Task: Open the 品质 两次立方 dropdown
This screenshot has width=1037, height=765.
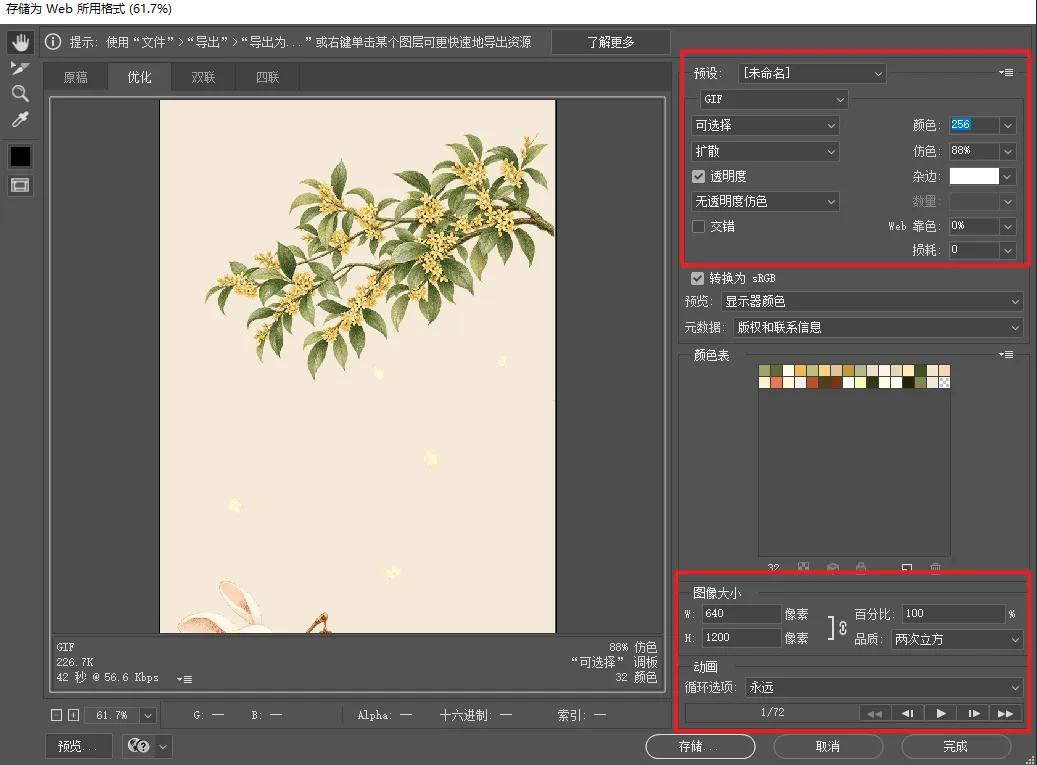Action: [956, 639]
